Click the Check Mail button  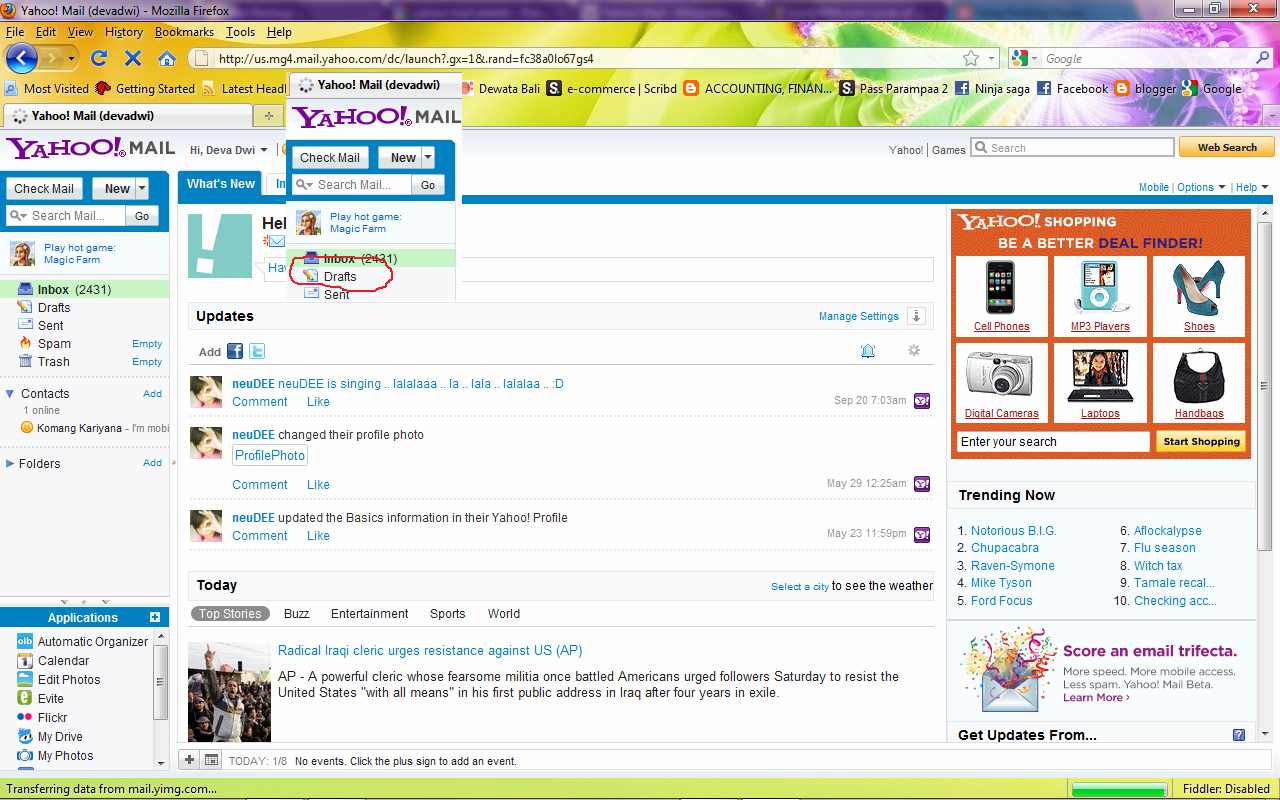[x=44, y=188]
